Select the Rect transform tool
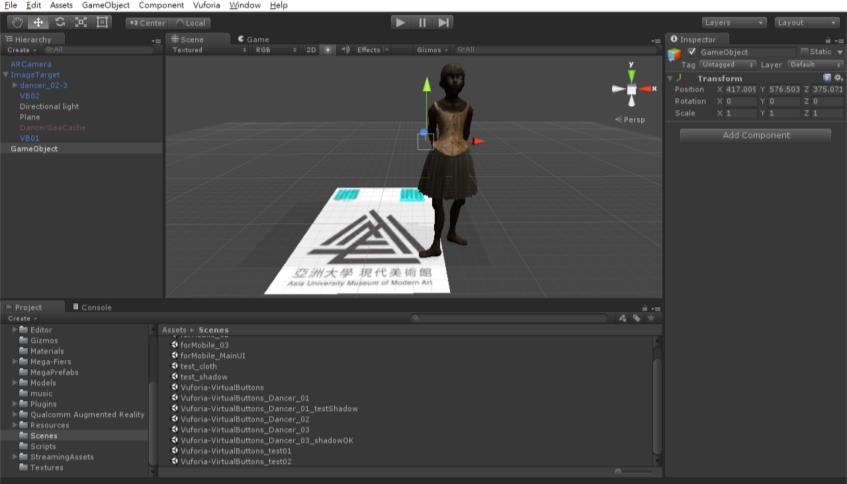847x484 pixels. (102, 23)
